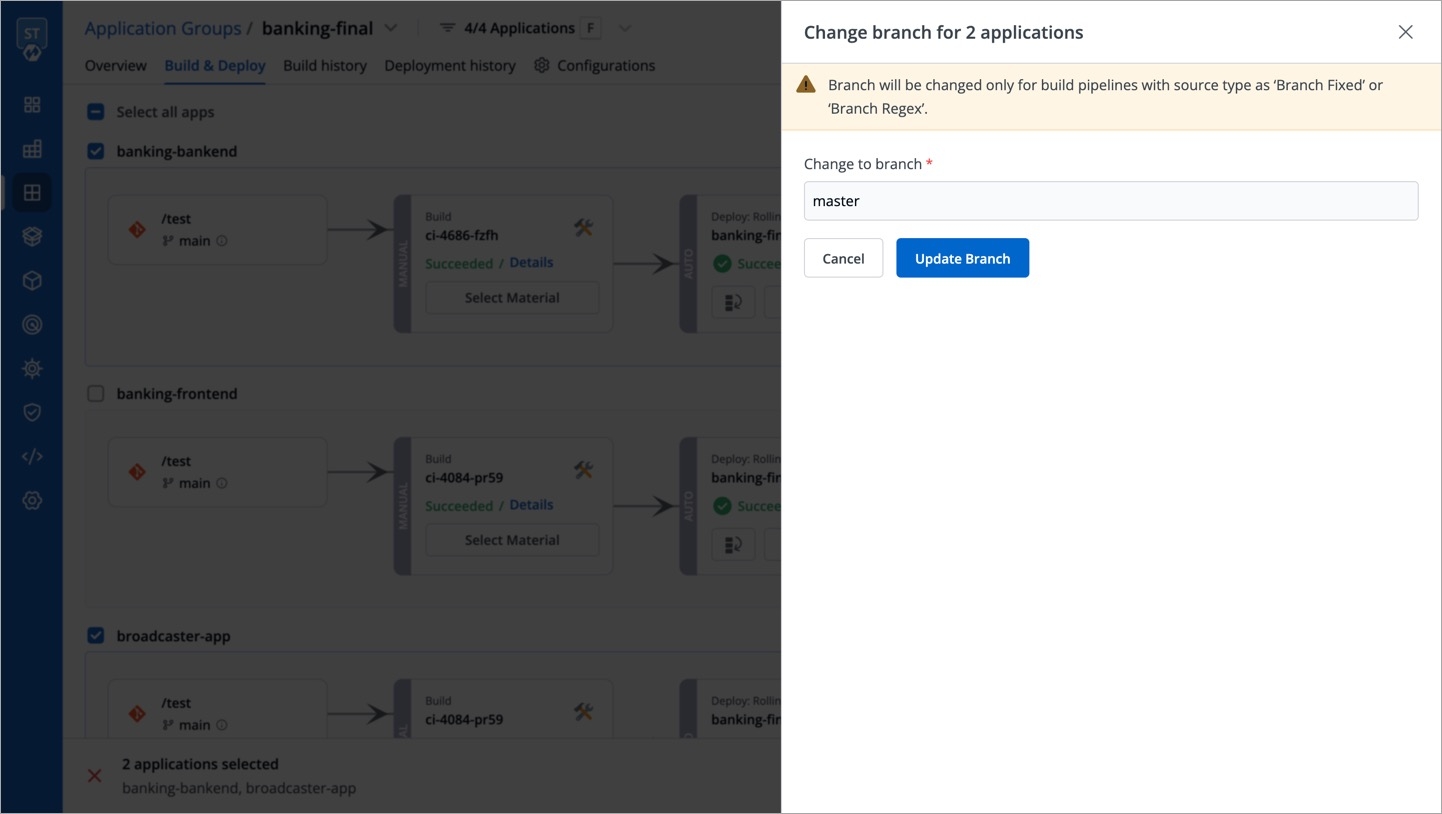1442x814 pixels.
Task: Click the code editor icon in sidebar
Action: [32, 457]
